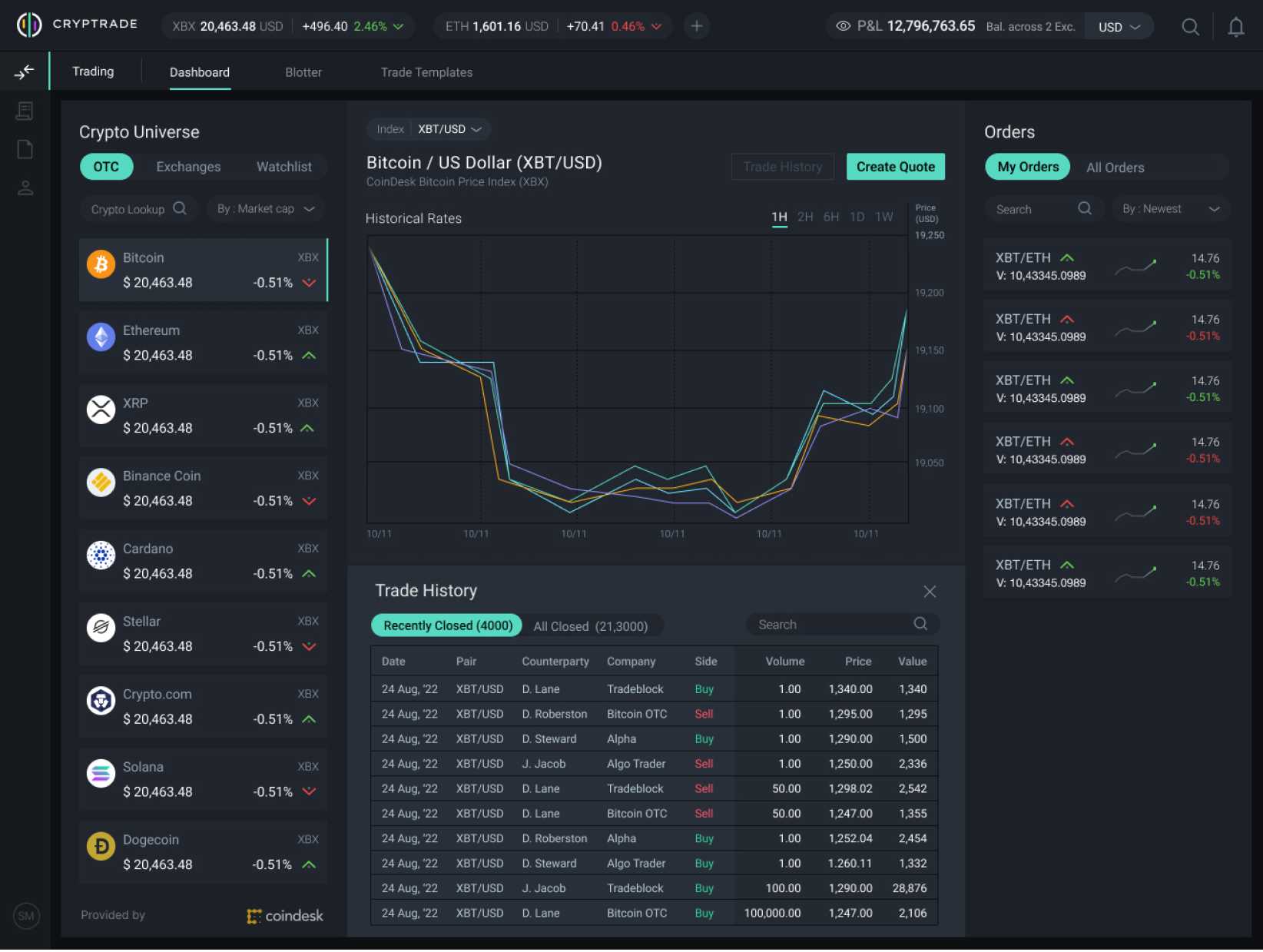This screenshot has height=952, width=1263.
Task: Select the 1D chart time range
Action: tap(857, 217)
